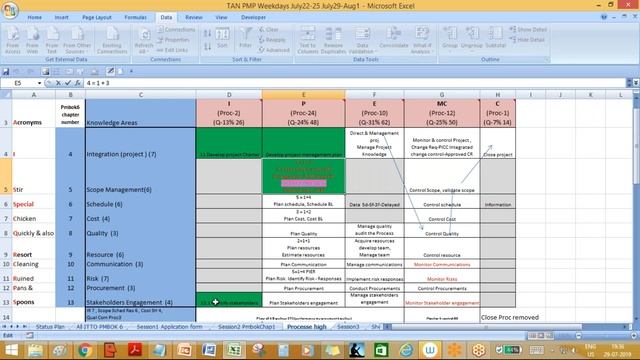
Task: Open the Group rows dropdown
Action: pyautogui.click(x=450, y=40)
